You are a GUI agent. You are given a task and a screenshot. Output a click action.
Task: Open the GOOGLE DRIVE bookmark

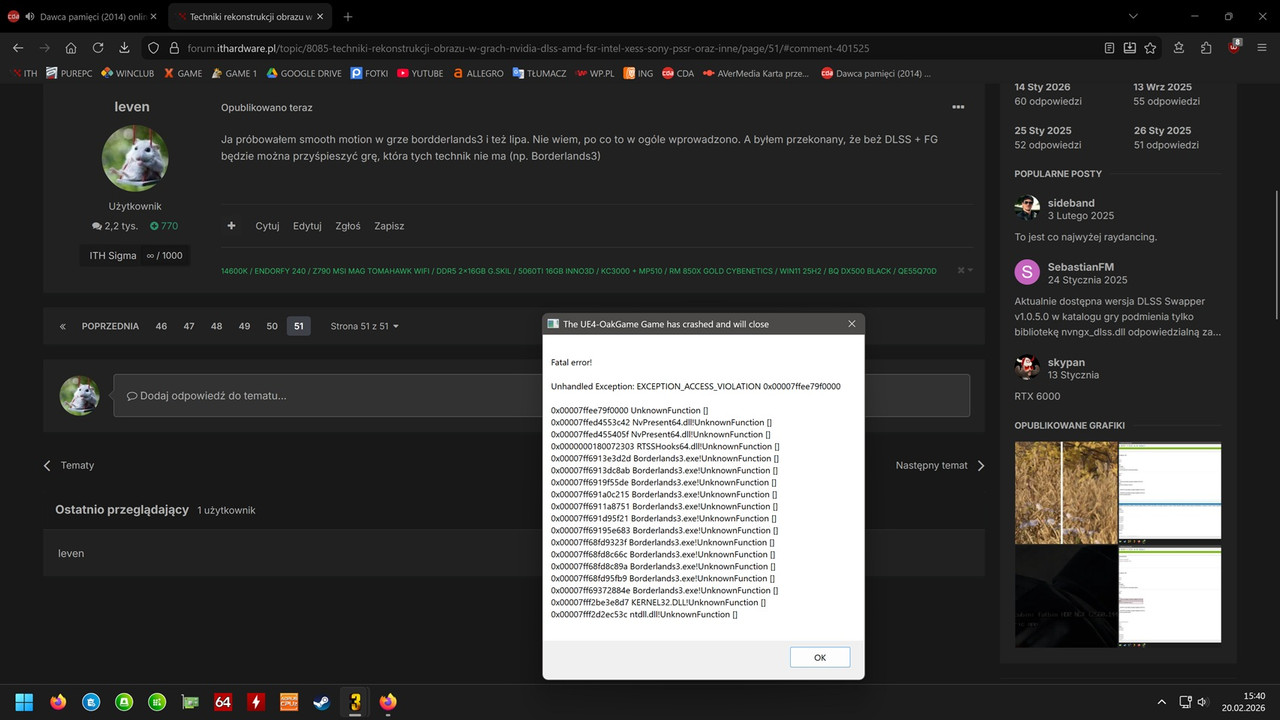[x=303, y=73]
